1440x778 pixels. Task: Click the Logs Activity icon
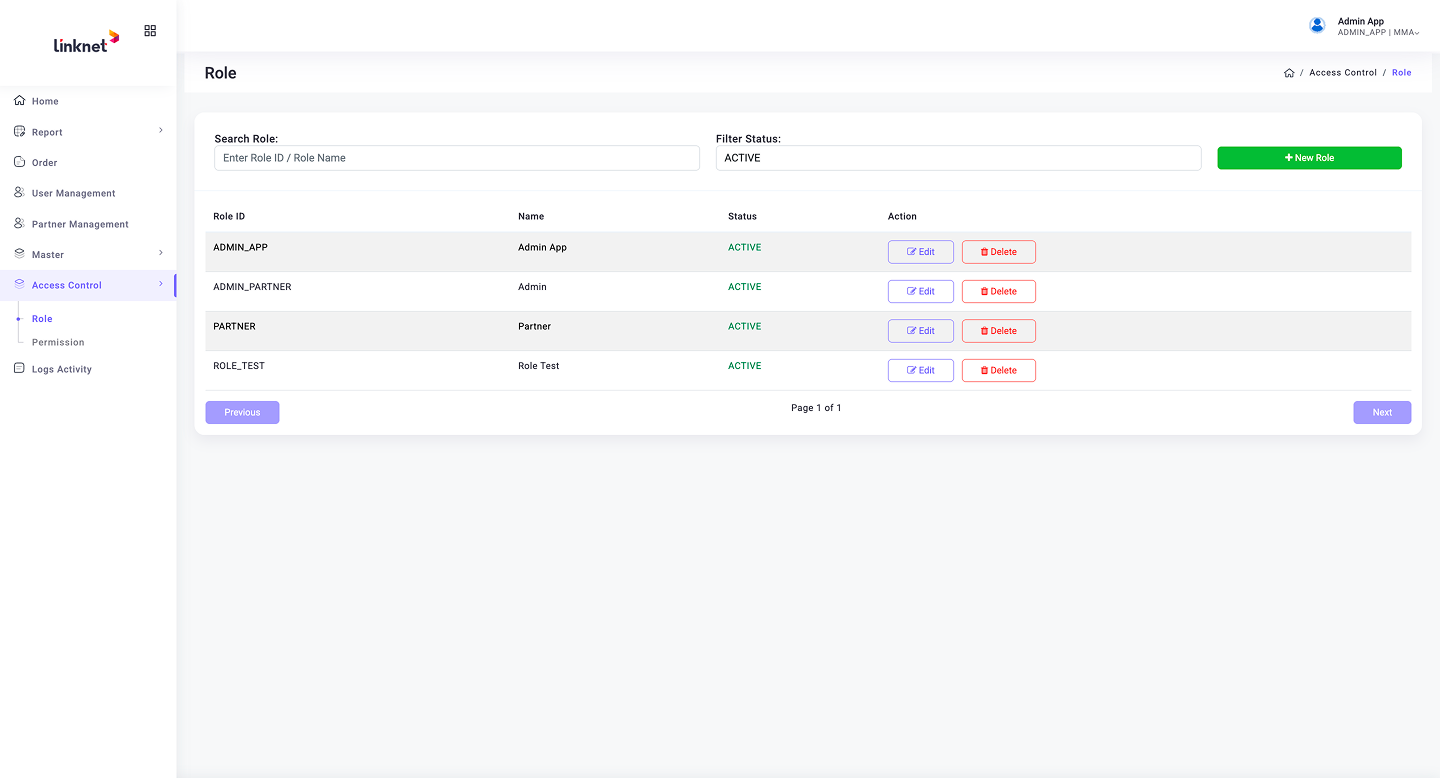(20, 368)
